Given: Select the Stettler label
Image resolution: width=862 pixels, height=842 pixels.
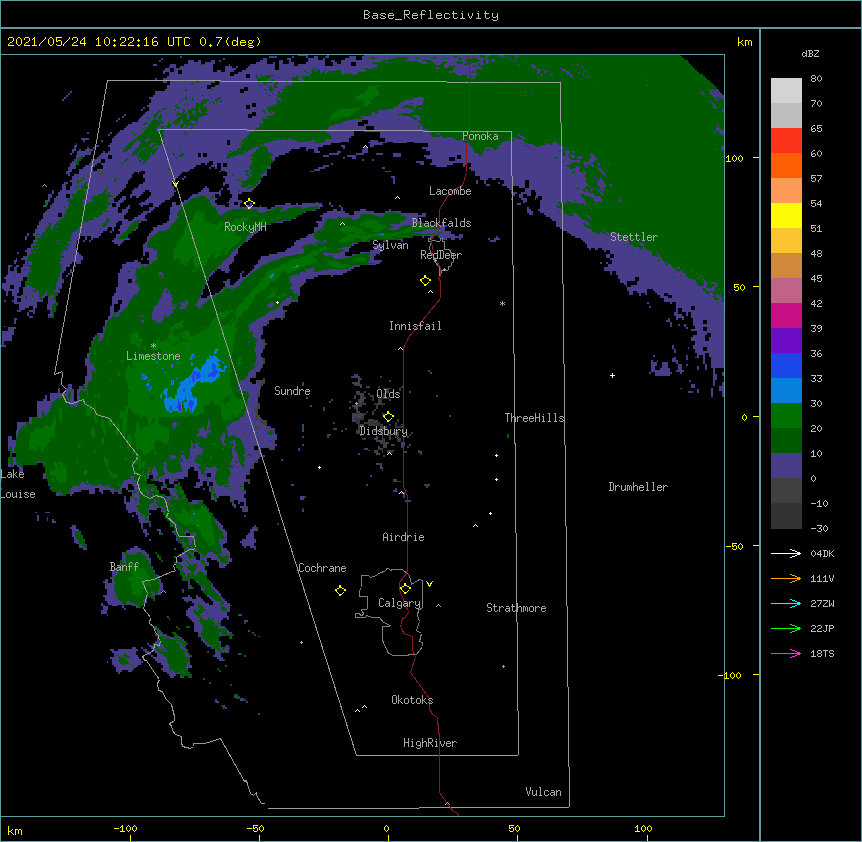Looking at the screenshot, I should click(634, 237).
